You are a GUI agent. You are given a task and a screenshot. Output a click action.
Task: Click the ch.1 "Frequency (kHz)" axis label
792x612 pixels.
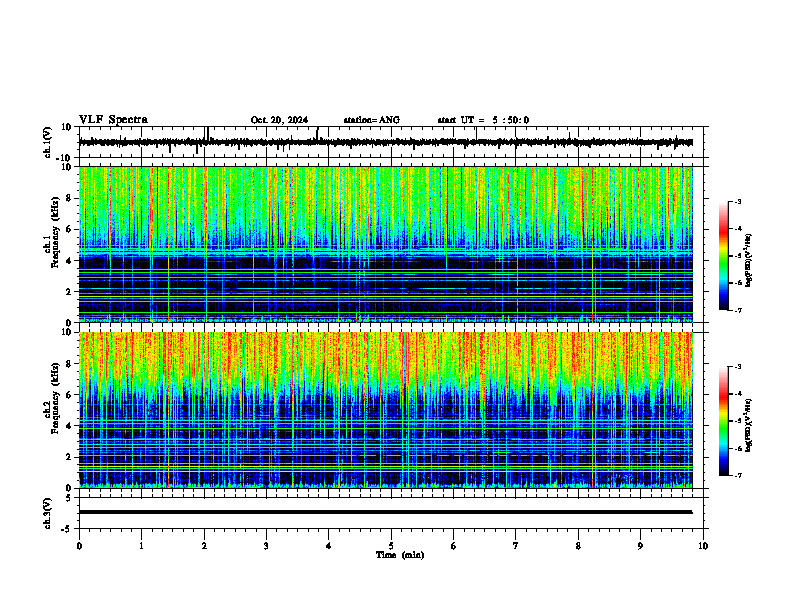(x=55, y=233)
